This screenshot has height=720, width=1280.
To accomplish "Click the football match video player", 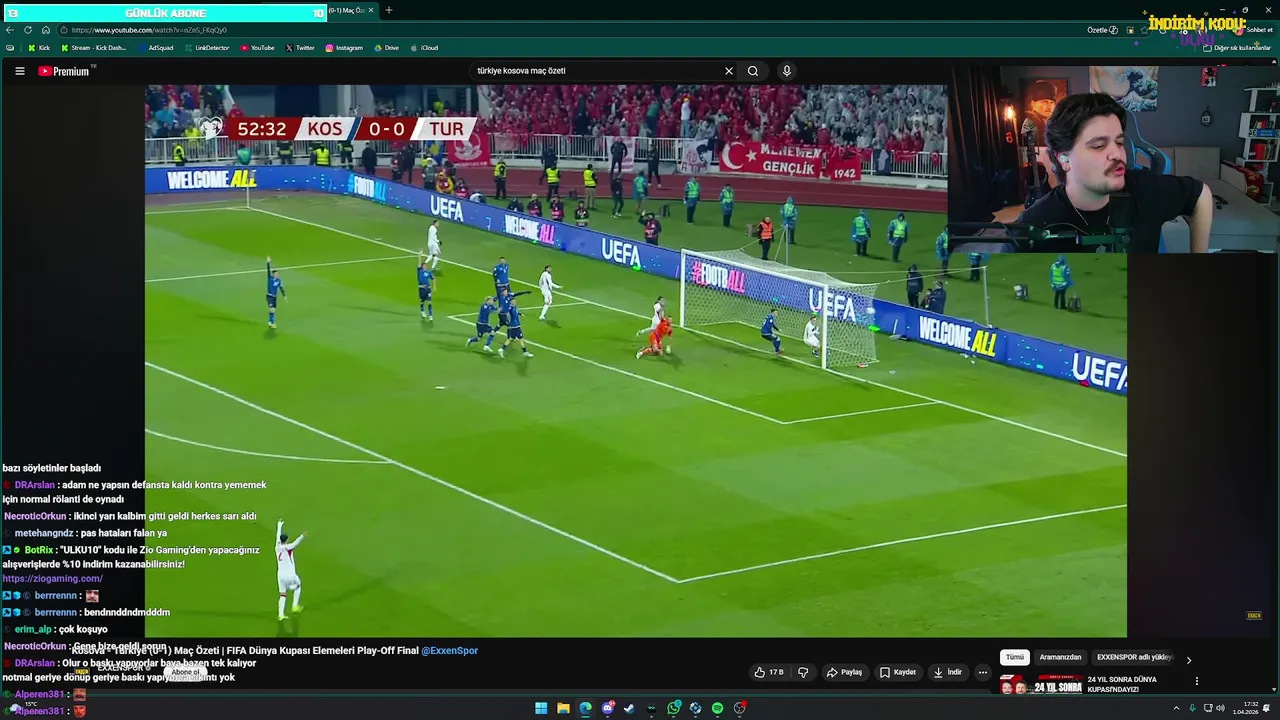I will tap(636, 360).
